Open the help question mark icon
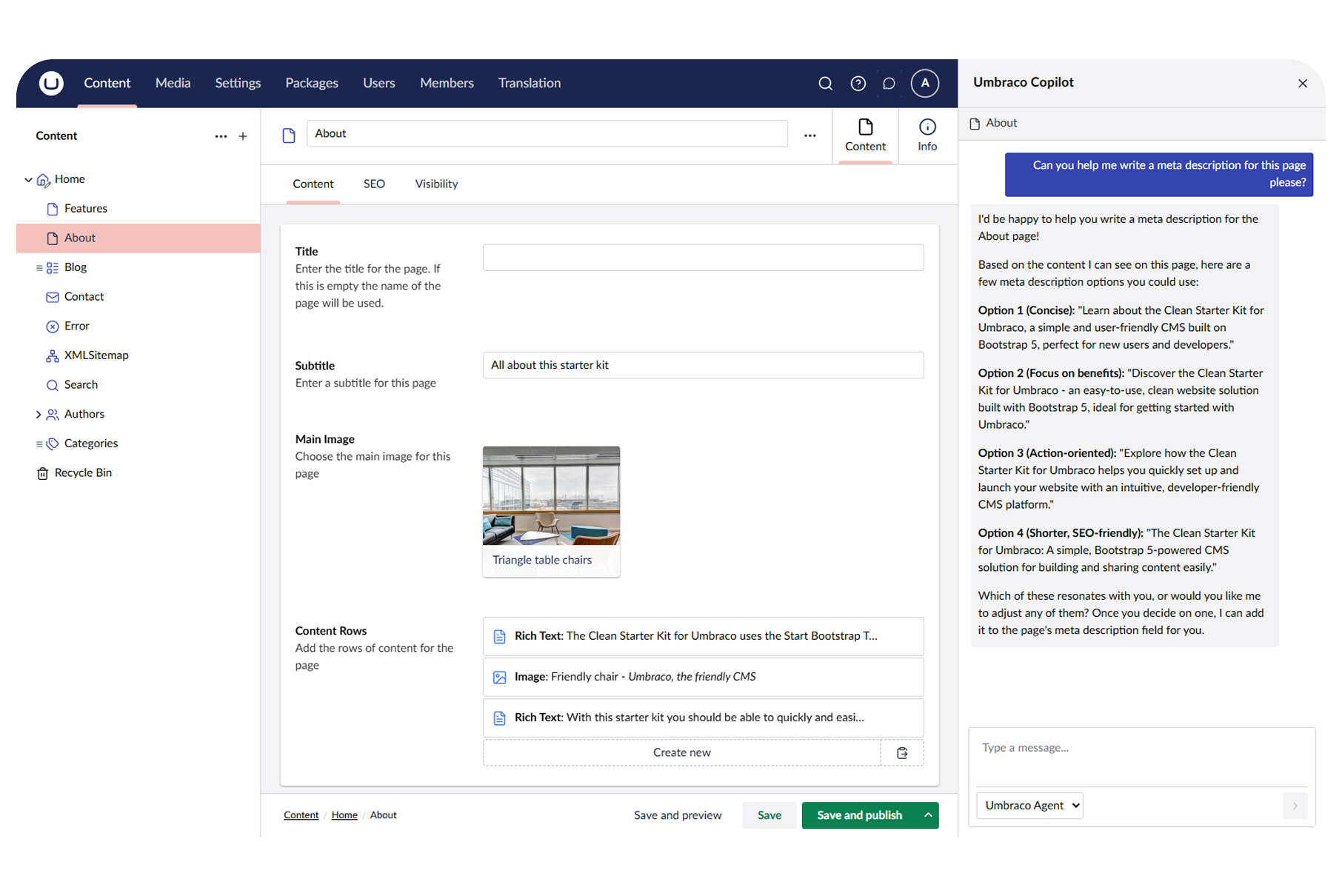Viewport: 1342px width, 896px height. (x=858, y=84)
